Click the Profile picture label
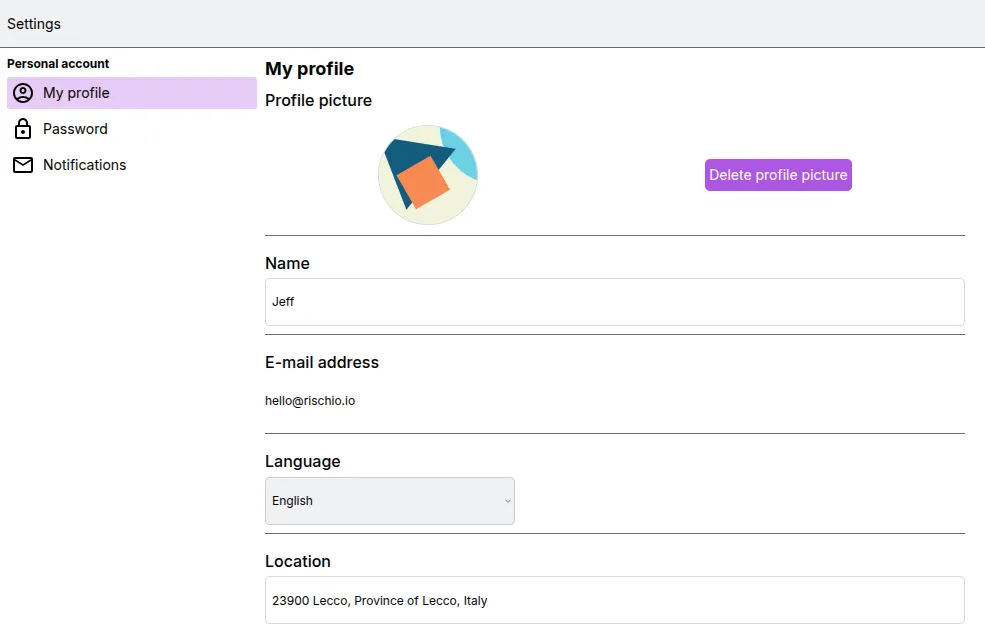This screenshot has width=985, height=640. point(318,100)
